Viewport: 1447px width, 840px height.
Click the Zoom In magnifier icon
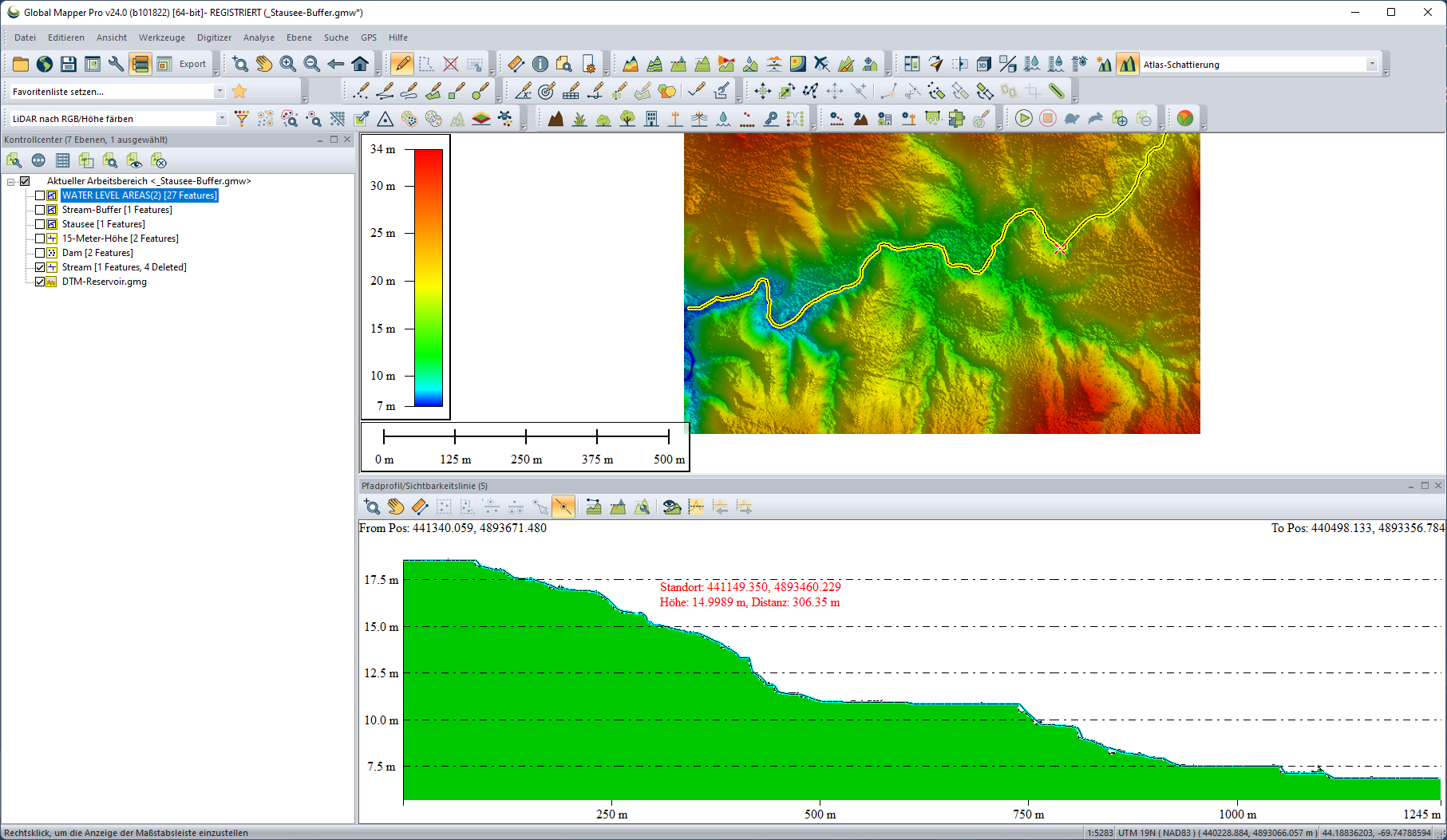tap(288, 64)
